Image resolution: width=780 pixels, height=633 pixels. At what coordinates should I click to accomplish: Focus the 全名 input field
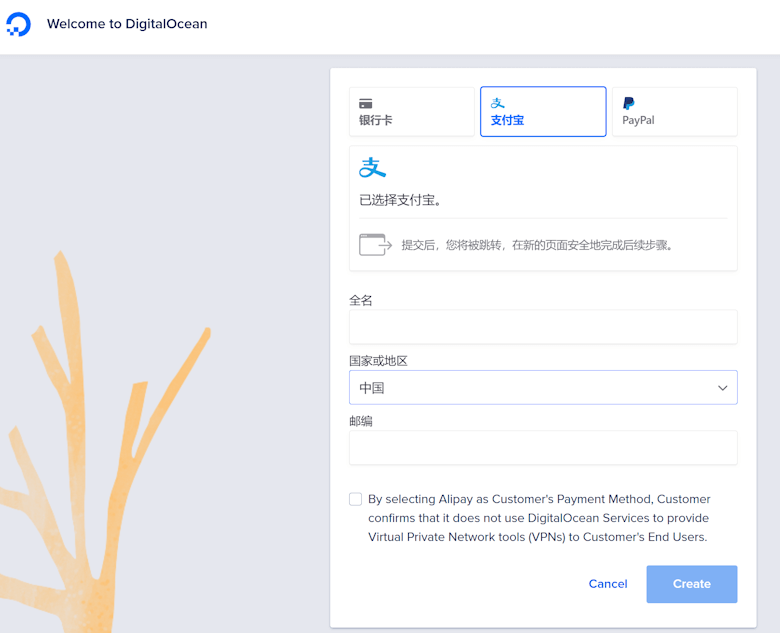[x=543, y=327]
